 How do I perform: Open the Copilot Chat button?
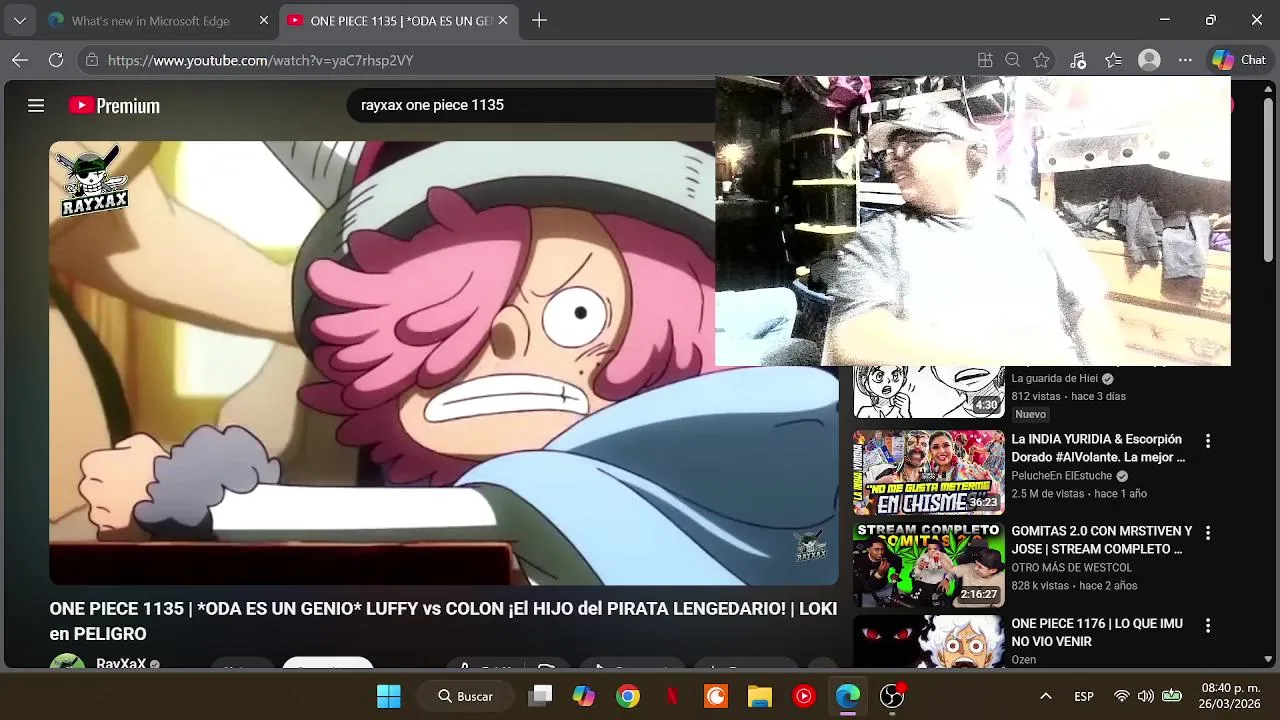1239,60
